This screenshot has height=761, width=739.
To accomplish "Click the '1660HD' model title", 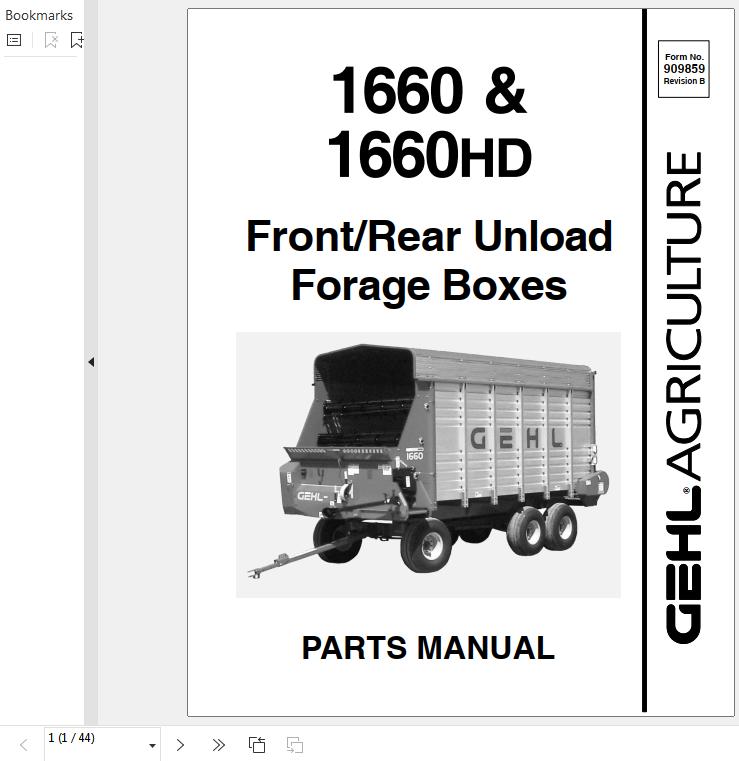I will [429, 154].
